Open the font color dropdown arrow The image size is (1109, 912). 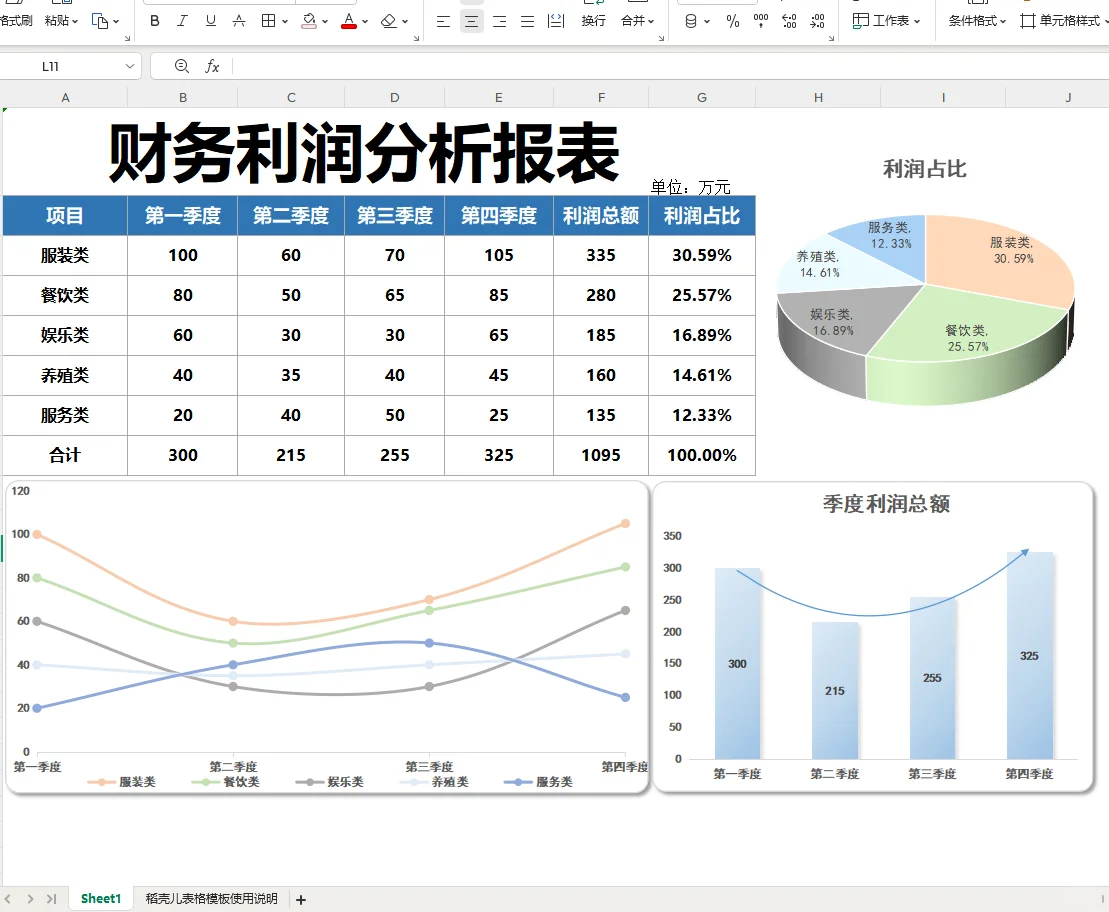click(365, 22)
